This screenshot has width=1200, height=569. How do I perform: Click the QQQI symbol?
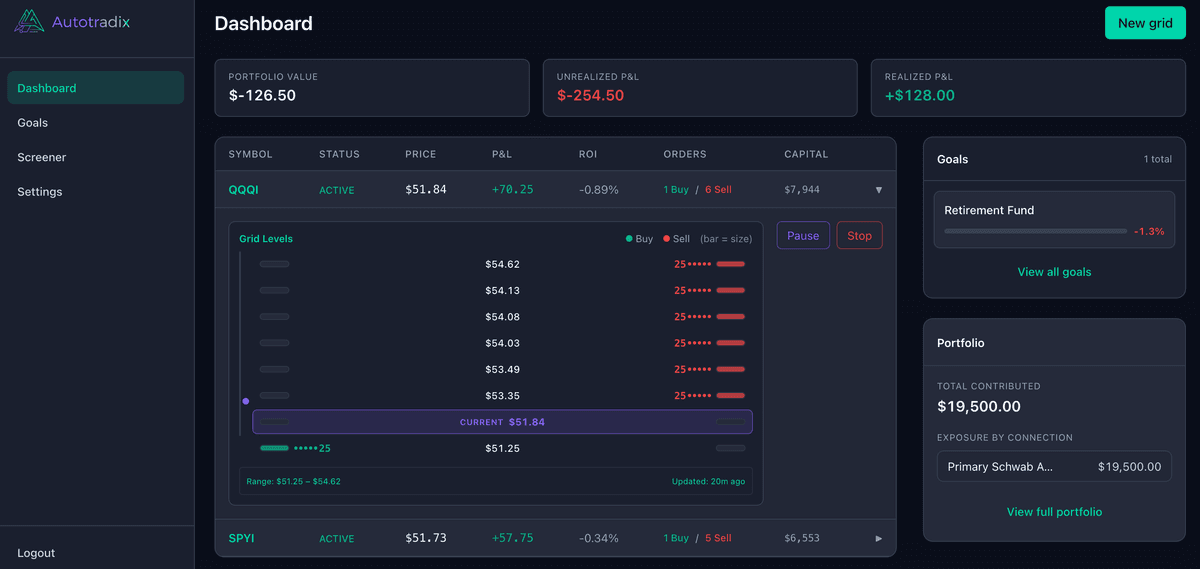point(244,190)
